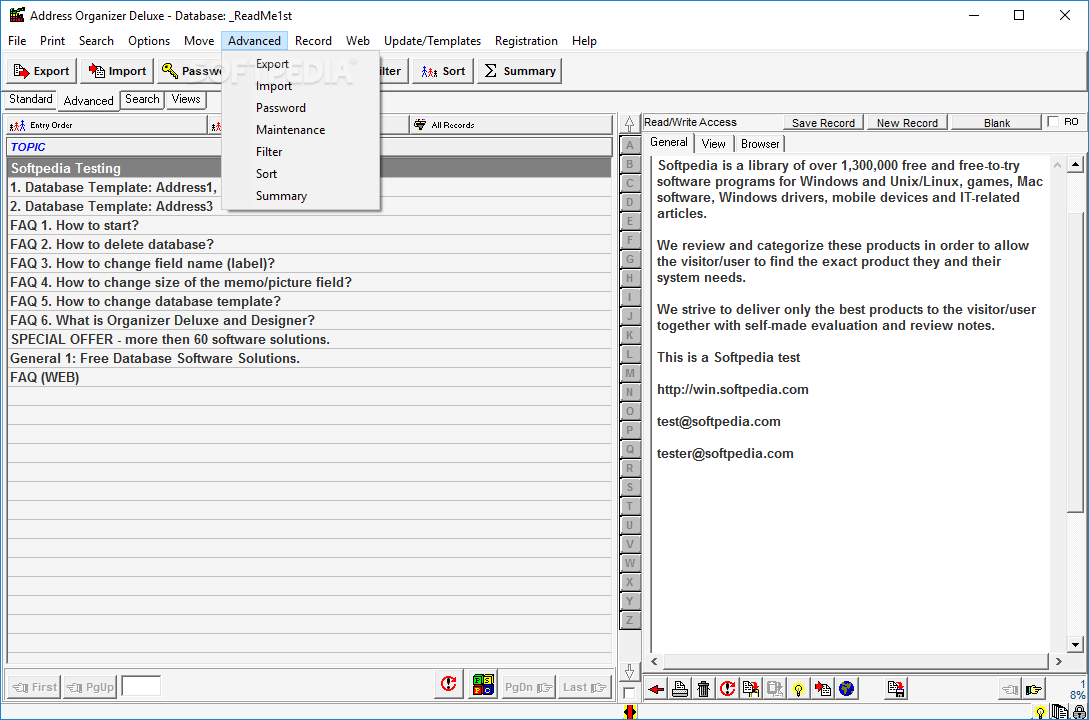Click the All Records filter selector
1089x720 pixels.
pyautogui.click(x=510, y=125)
